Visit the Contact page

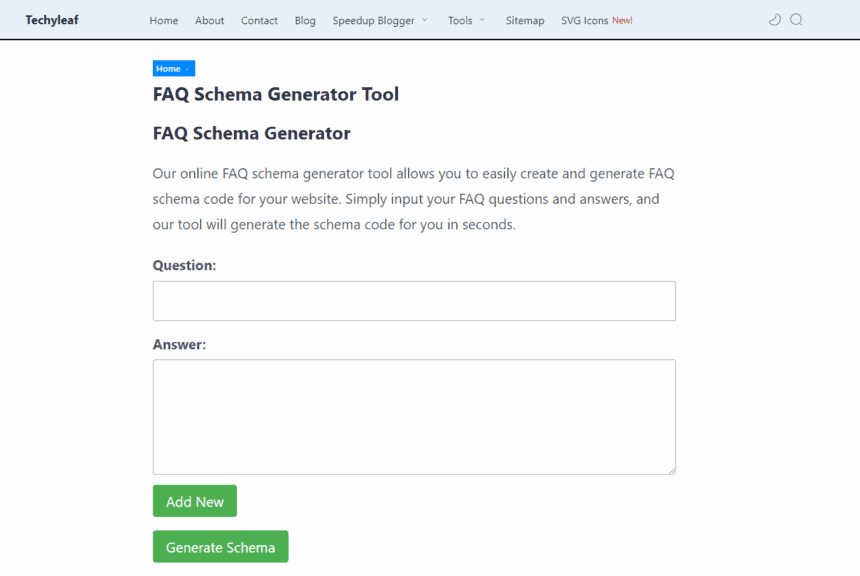pyautogui.click(x=259, y=20)
